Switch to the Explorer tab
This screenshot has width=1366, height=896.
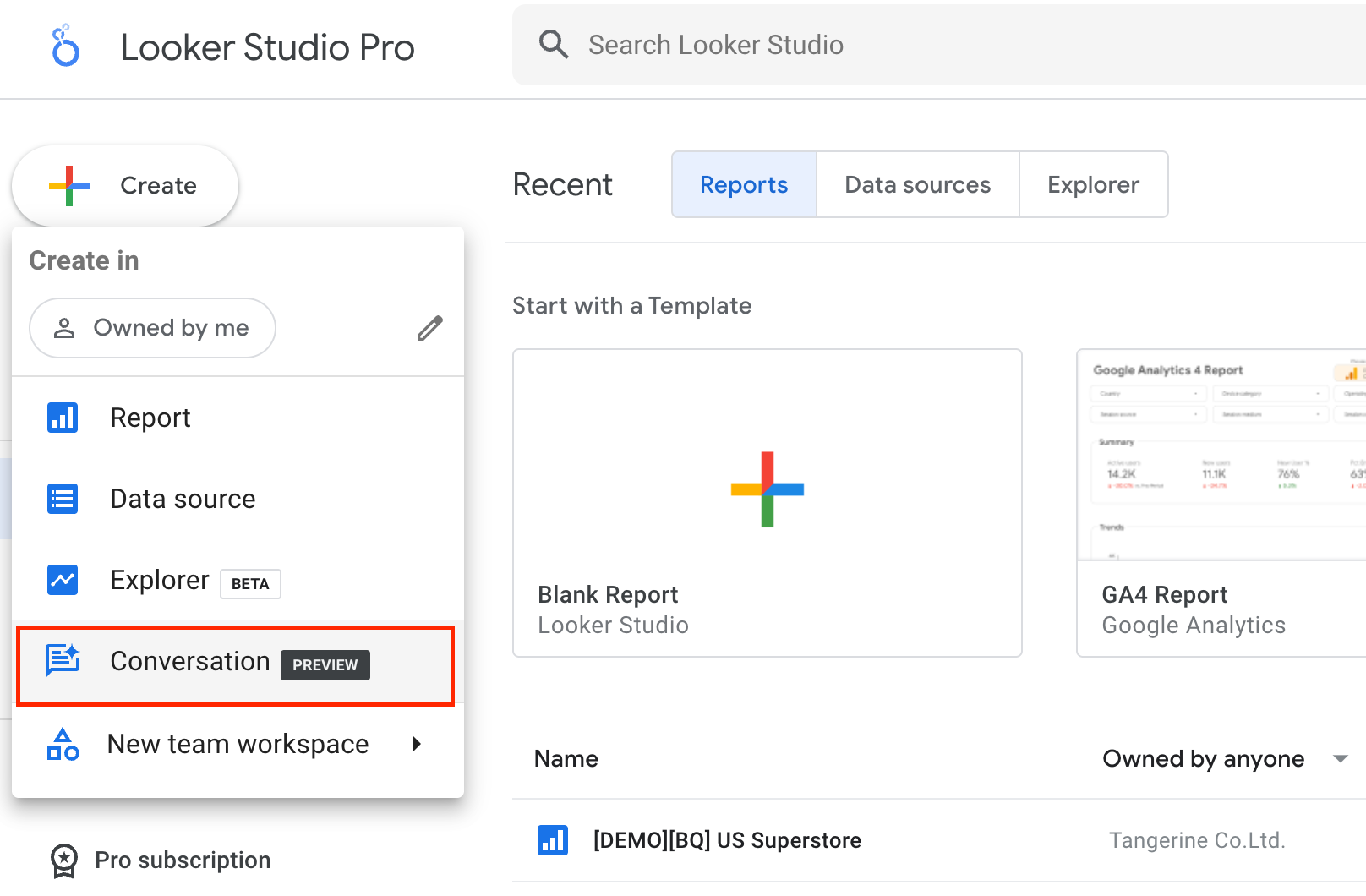click(x=1094, y=184)
